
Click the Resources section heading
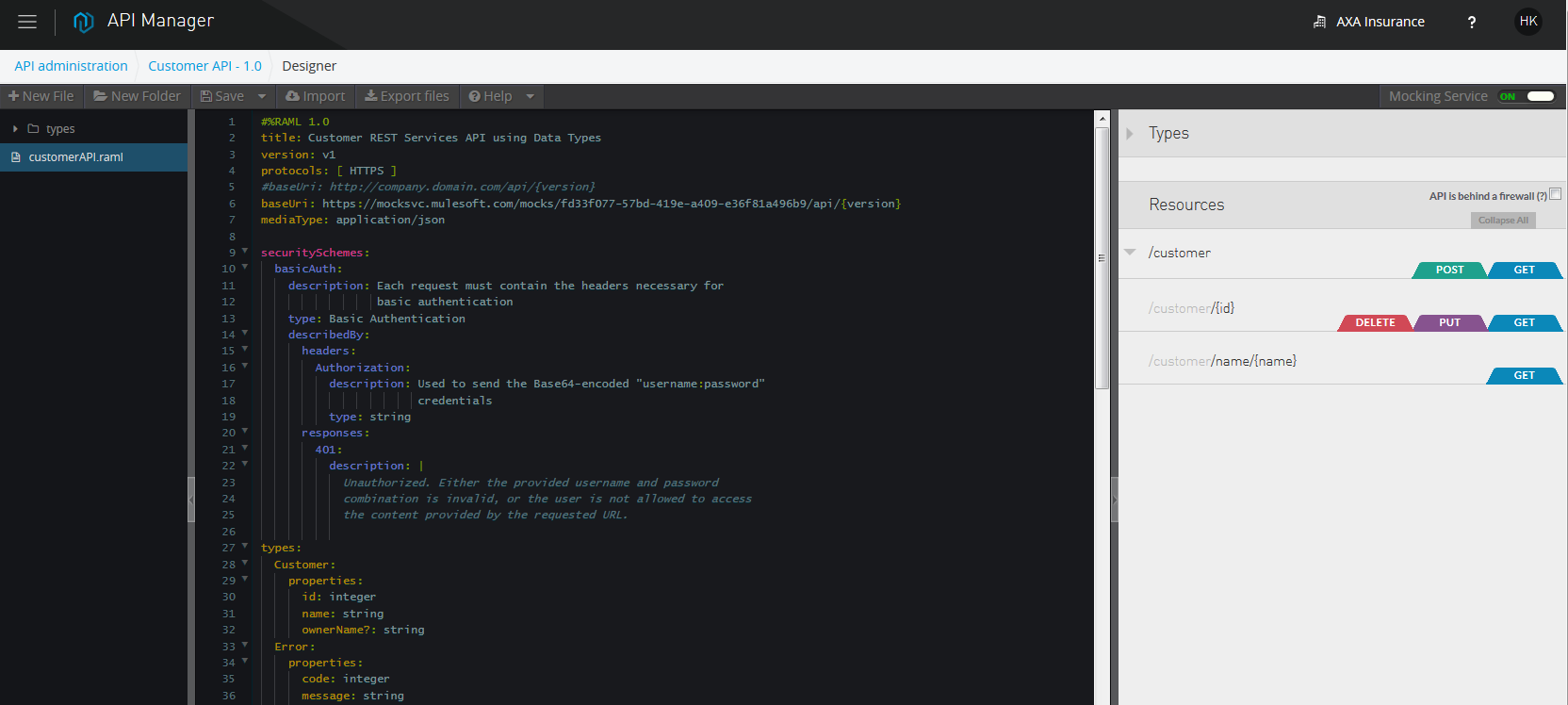pyautogui.click(x=1186, y=205)
